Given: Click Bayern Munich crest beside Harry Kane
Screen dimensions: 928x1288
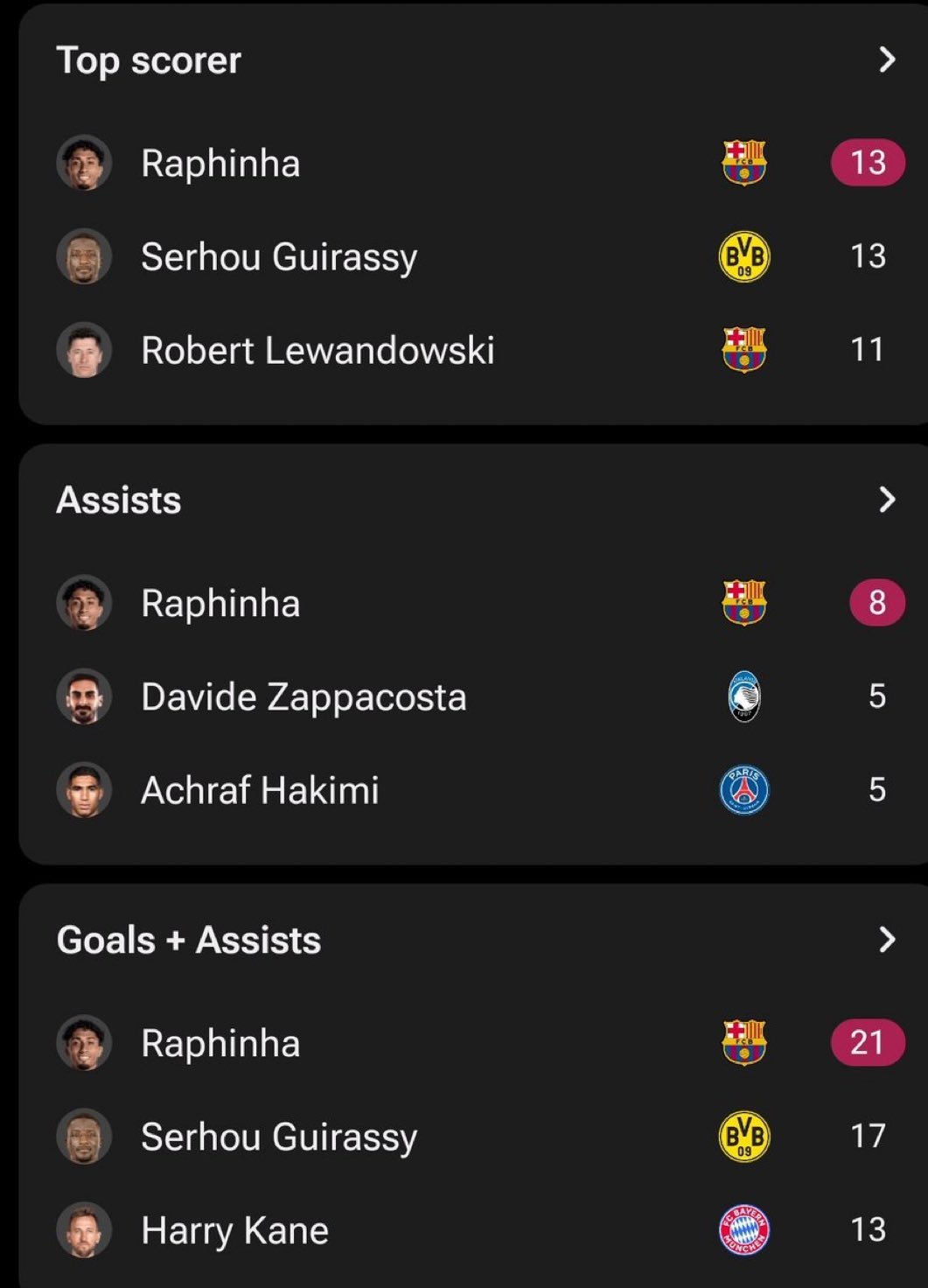Looking at the screenshot, I should (x=744, y=1230).
